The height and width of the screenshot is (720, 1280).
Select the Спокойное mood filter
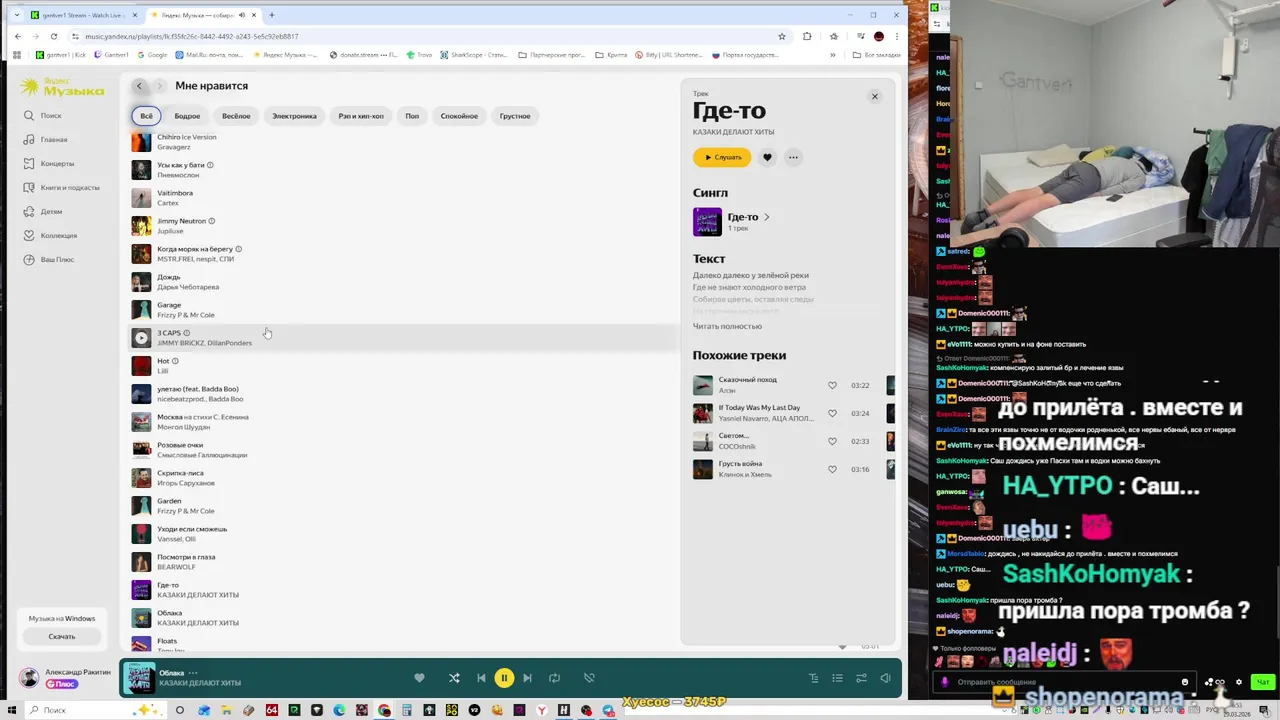coord(459,116)
